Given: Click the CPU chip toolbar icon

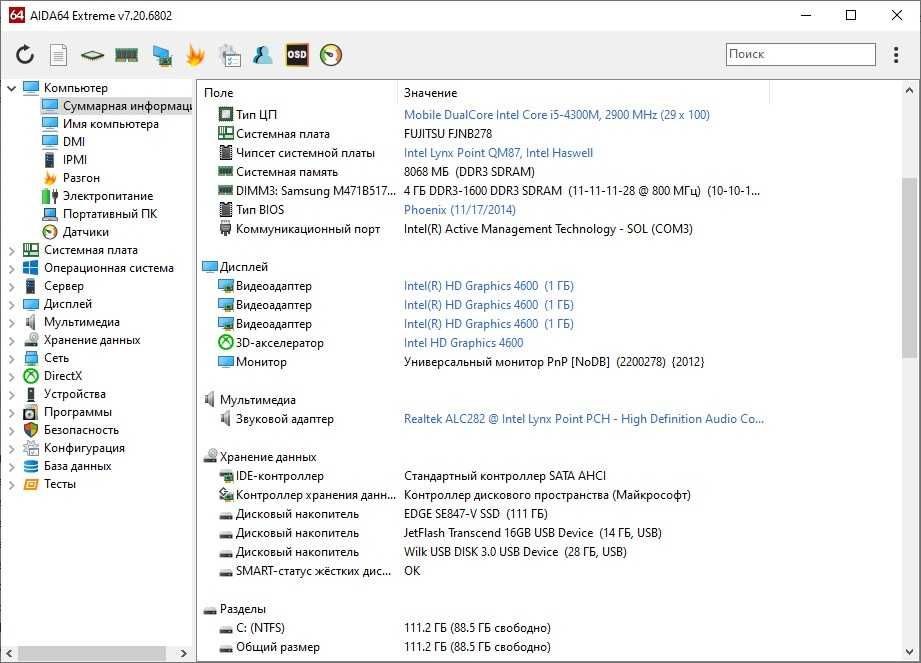Looking at the screenshot, I should click(92, 55).
